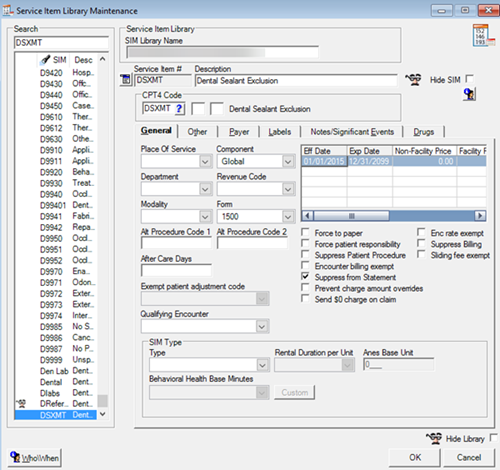Click the disguise icon next to Hide Library

(x=434, y=438)
